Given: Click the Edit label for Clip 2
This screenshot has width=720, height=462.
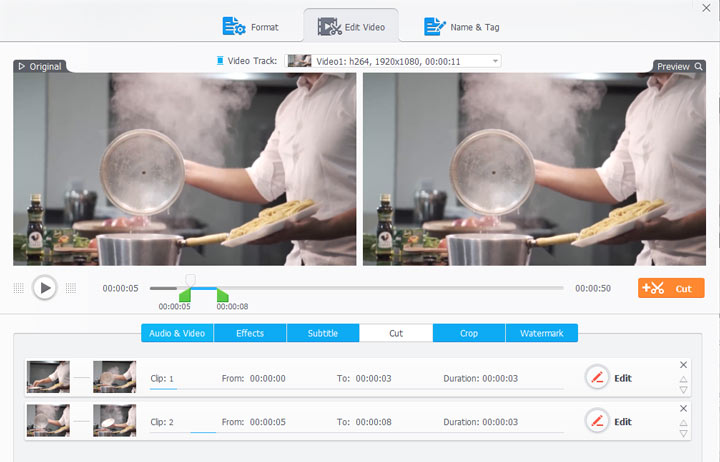Looking at the screenshot, I should pyautogui.click(x=623, y=422).
